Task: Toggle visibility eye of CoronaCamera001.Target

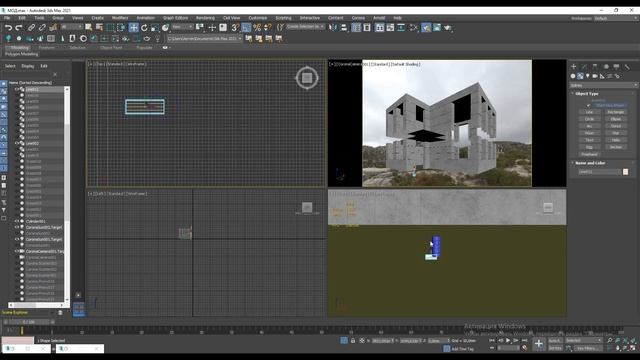Action: (x=17, y=251)
